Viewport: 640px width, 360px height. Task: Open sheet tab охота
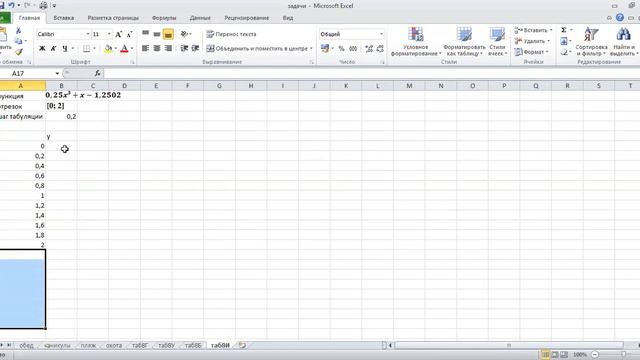point(114,345)
